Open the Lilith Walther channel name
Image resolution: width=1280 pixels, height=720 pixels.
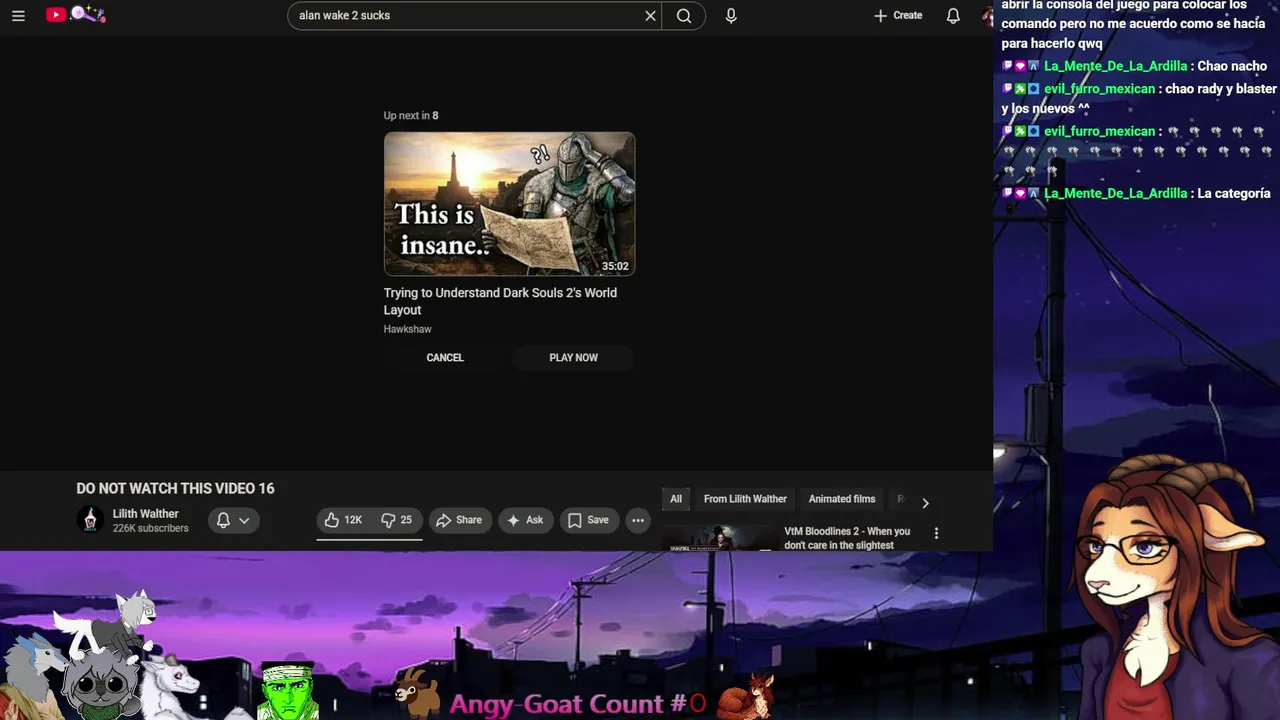tap(145, 514)
